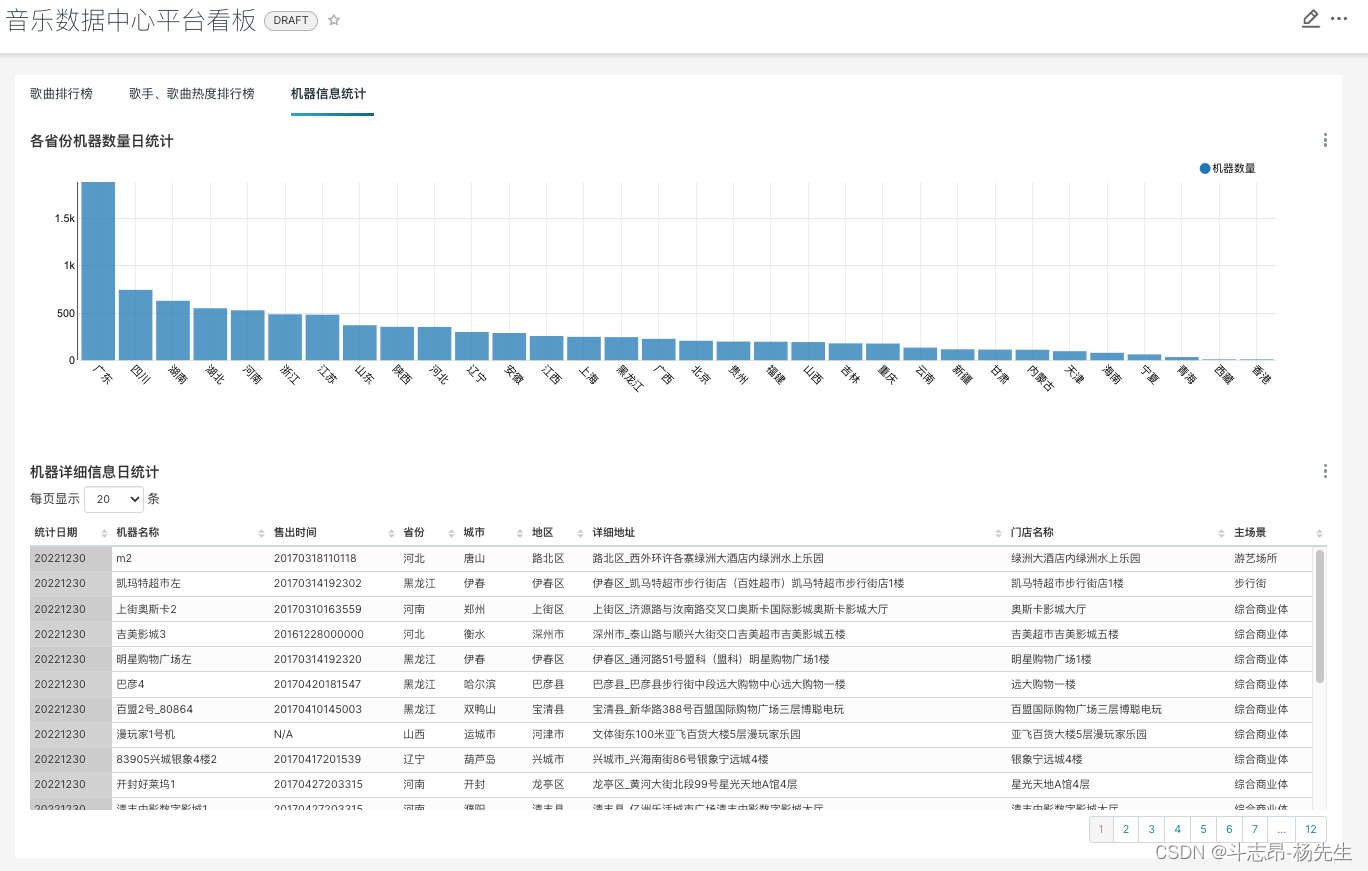Go to pagination page 1
This screenshot has width=1368, height=871.
tap(1100, 829)
